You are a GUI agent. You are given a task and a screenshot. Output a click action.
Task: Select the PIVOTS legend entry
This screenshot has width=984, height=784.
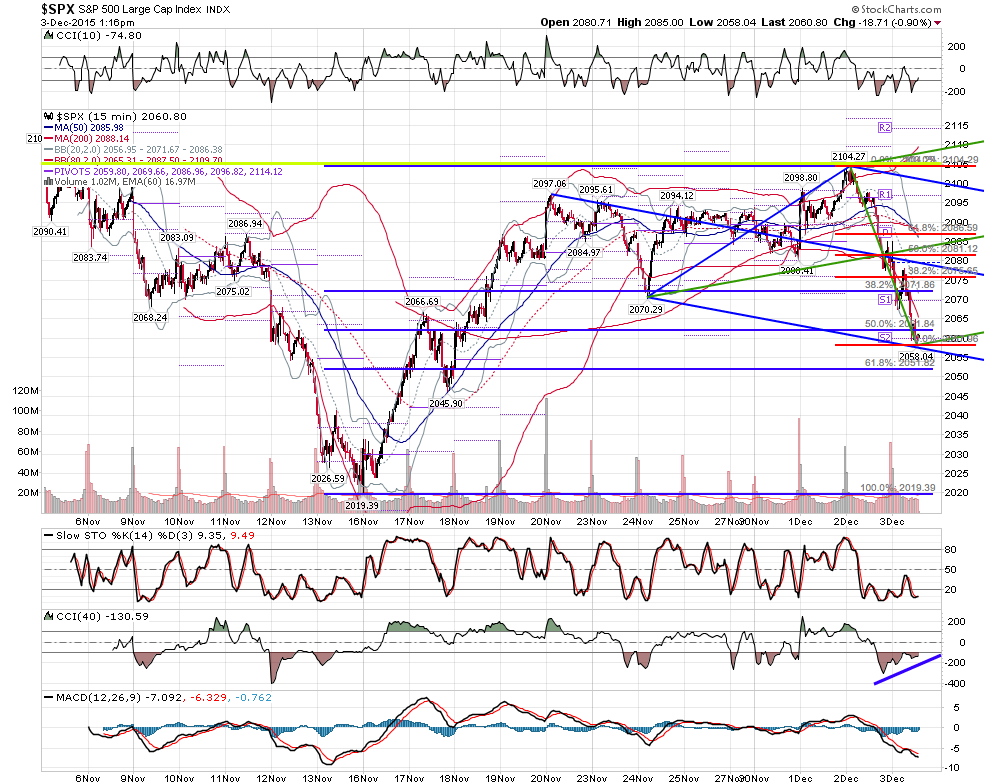[163, 171]
